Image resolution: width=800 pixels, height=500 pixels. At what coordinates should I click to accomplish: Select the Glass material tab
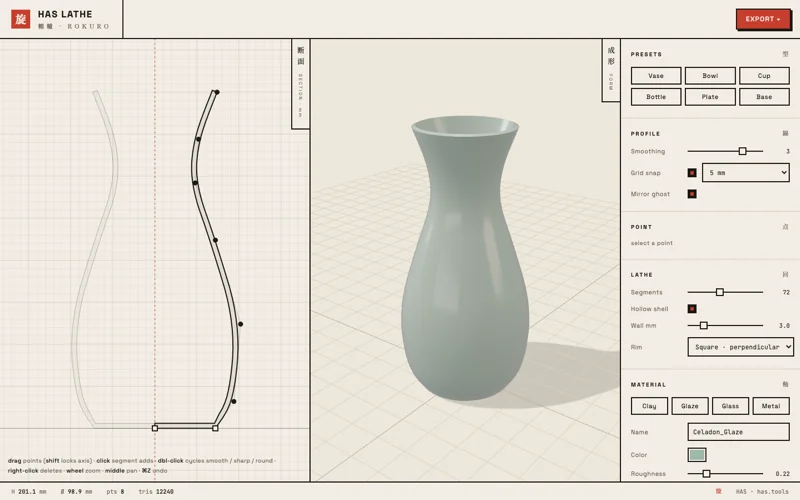[730, 406]
